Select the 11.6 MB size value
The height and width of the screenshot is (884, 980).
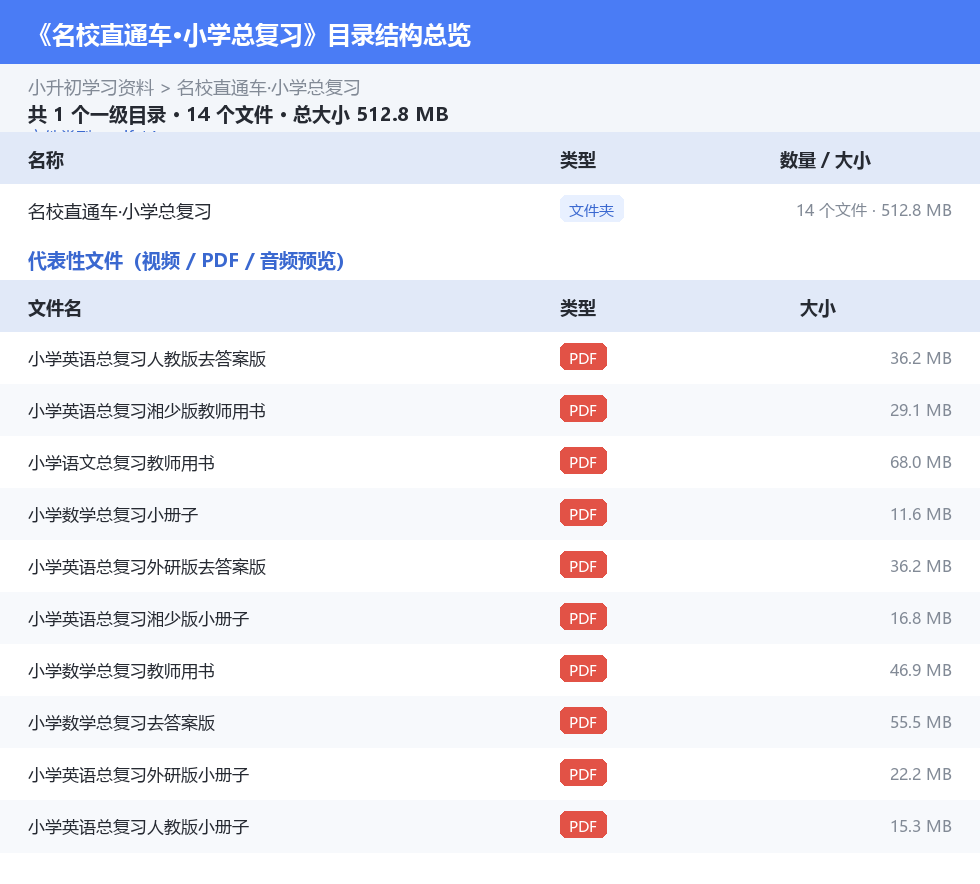point(921,514)
